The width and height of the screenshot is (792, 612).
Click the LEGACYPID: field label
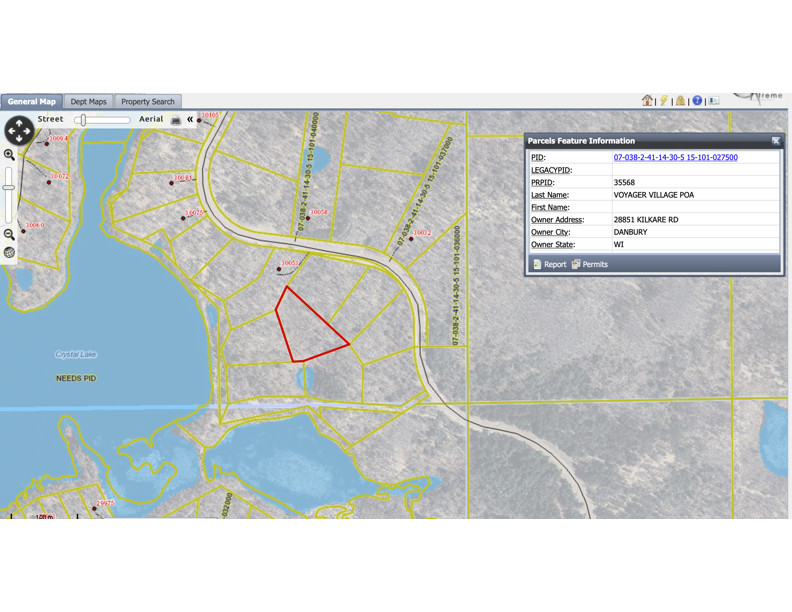click(551, 170)
